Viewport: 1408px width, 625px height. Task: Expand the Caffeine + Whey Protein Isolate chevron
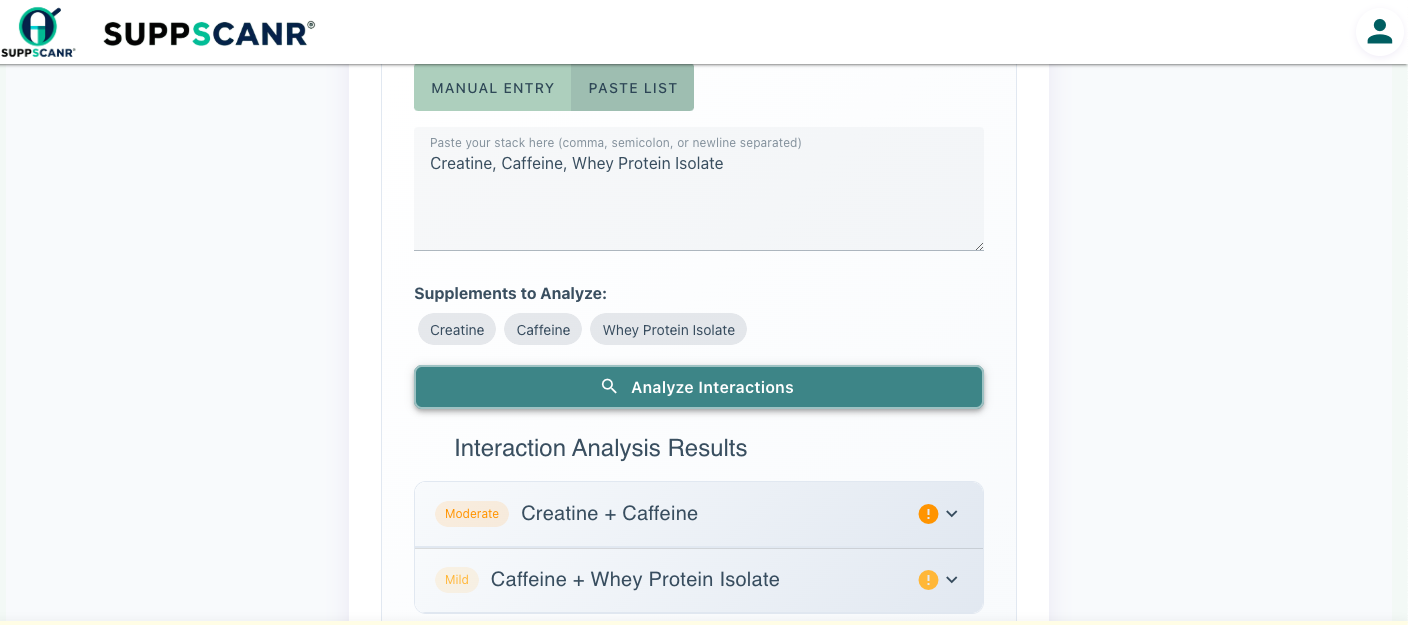(x=952, y=580)
